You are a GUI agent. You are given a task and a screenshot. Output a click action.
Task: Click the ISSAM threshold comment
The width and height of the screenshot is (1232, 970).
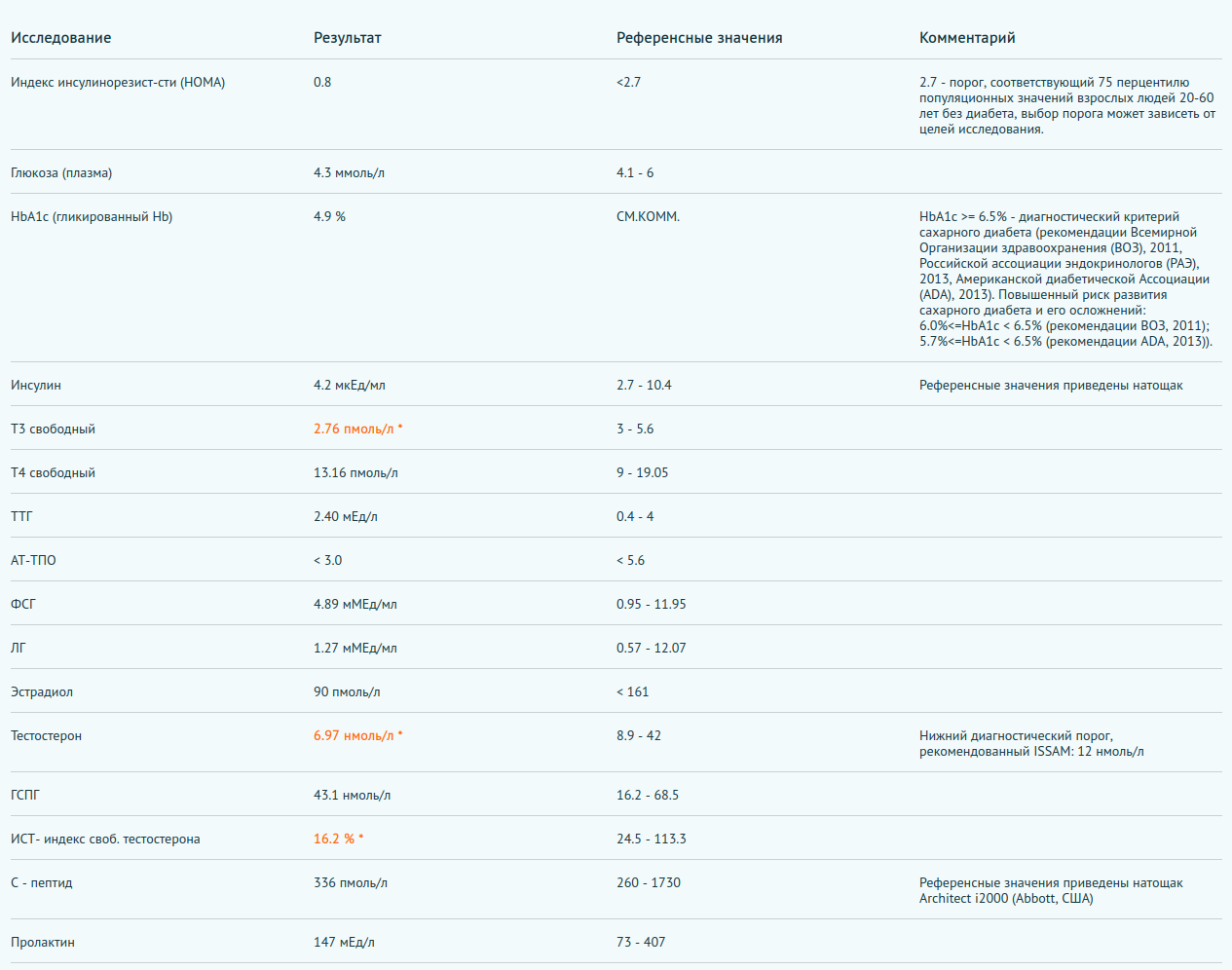click(1031, 744)
